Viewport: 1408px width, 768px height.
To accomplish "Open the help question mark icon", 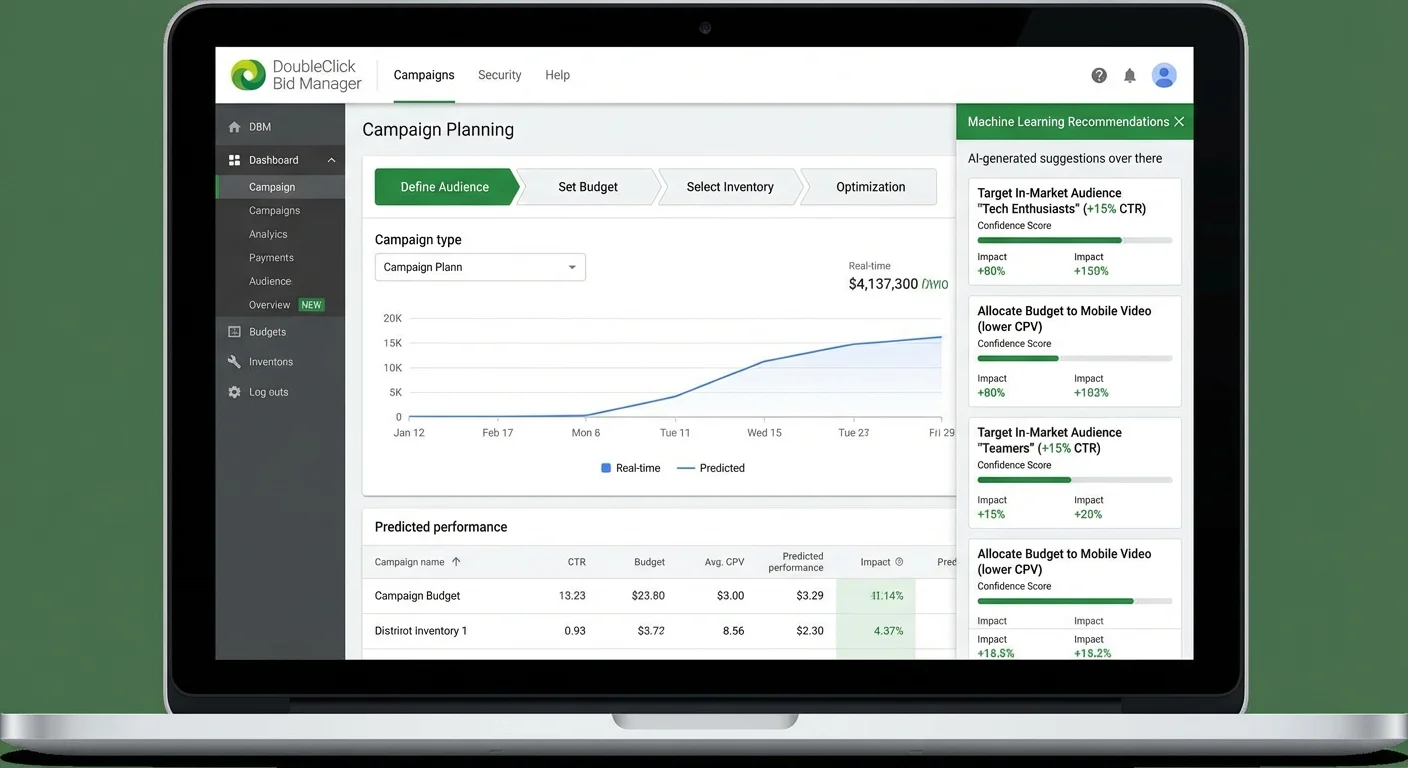I will click(x=1099, y=75).
